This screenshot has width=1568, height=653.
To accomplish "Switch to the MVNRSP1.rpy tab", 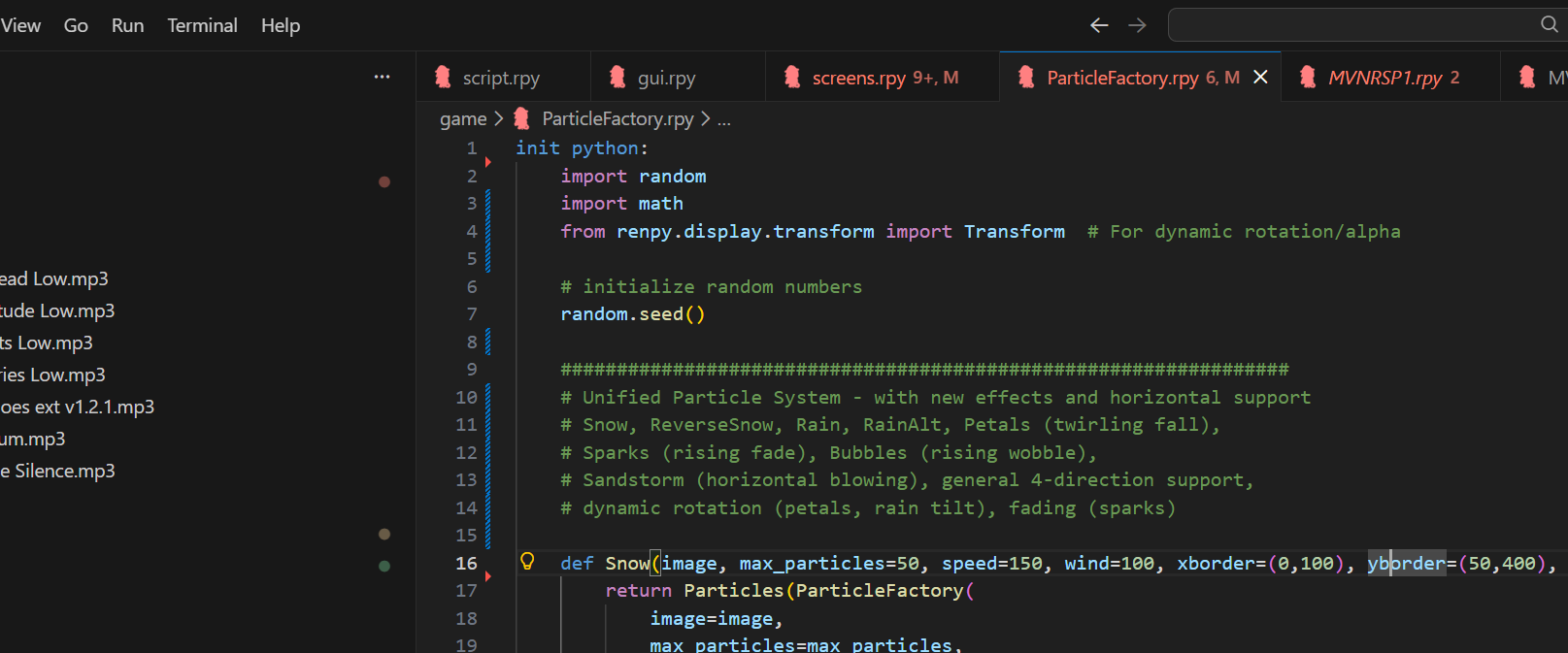I will click(1384, 78).
